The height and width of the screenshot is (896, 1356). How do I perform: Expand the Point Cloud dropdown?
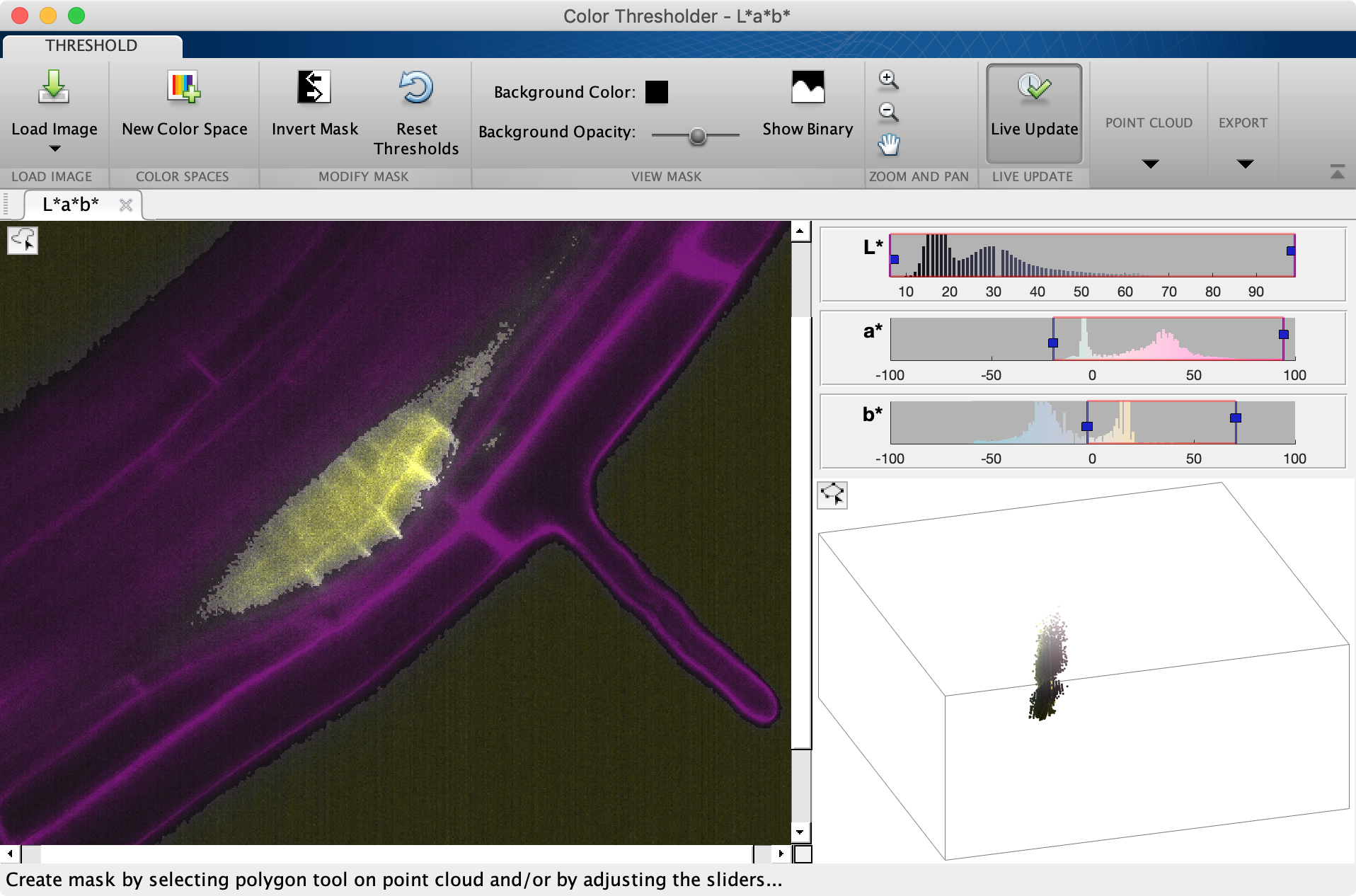point(1150,163)
